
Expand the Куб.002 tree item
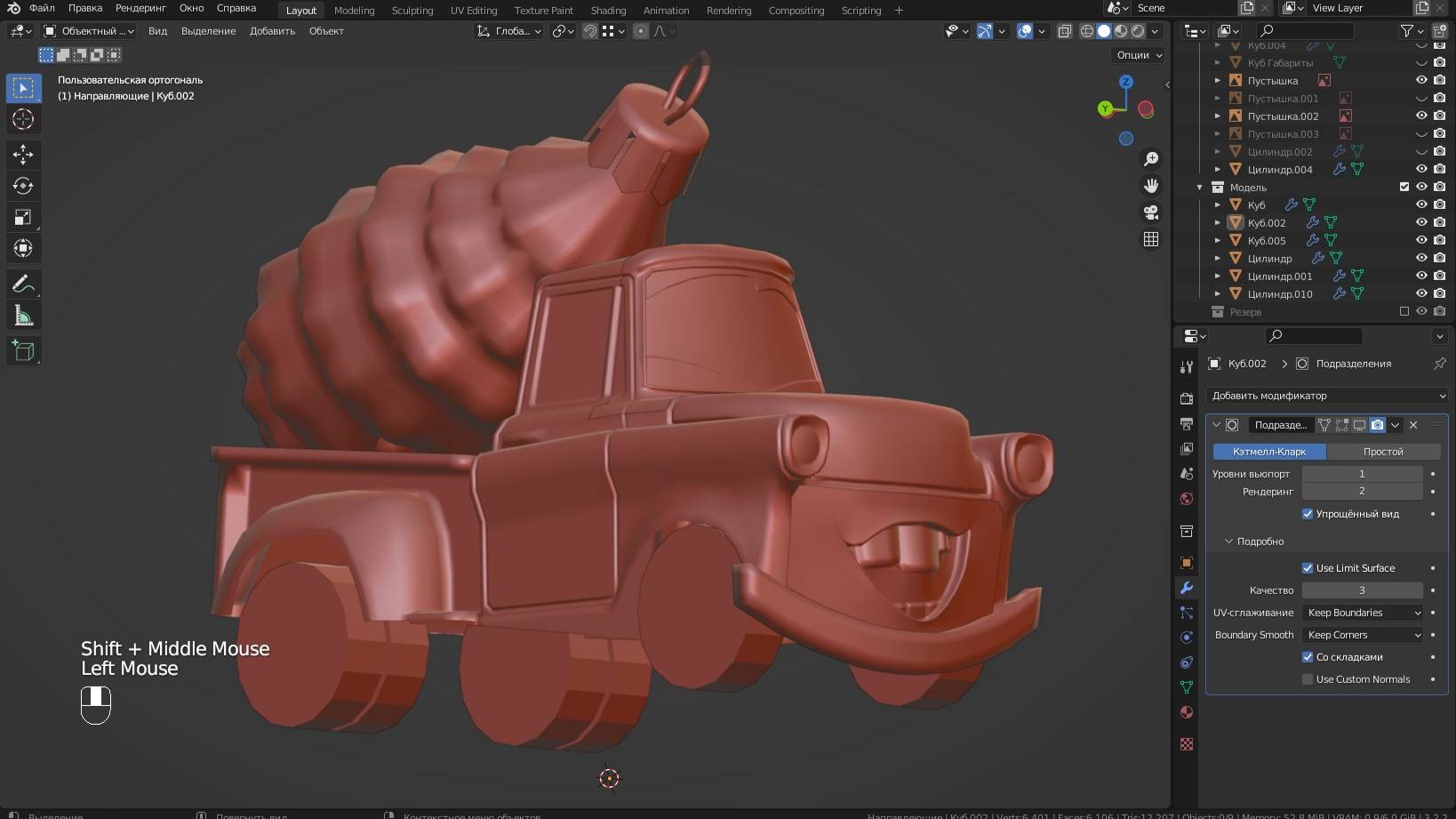[1218, 222]
